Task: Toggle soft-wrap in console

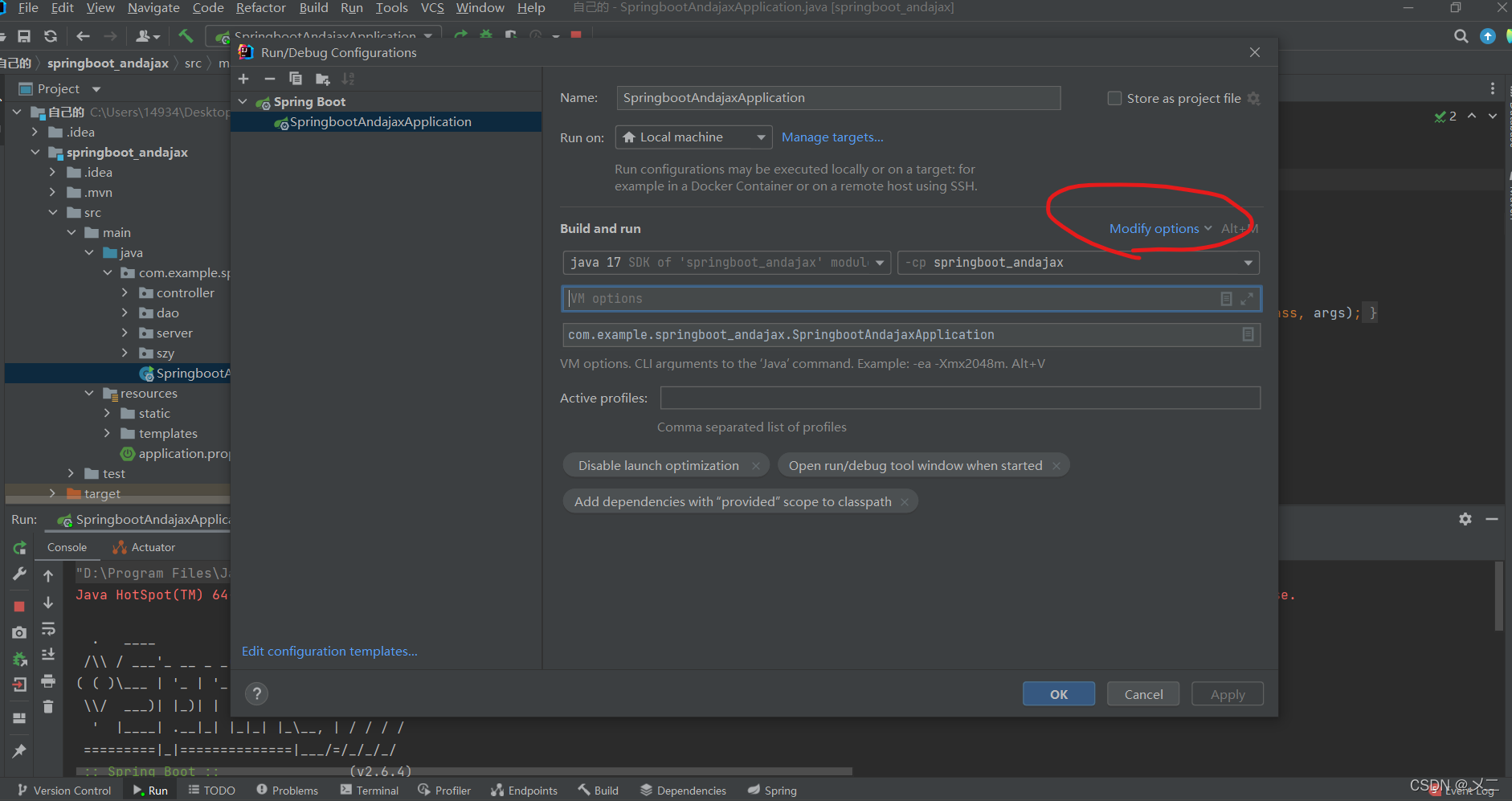Action: [48, 628]
